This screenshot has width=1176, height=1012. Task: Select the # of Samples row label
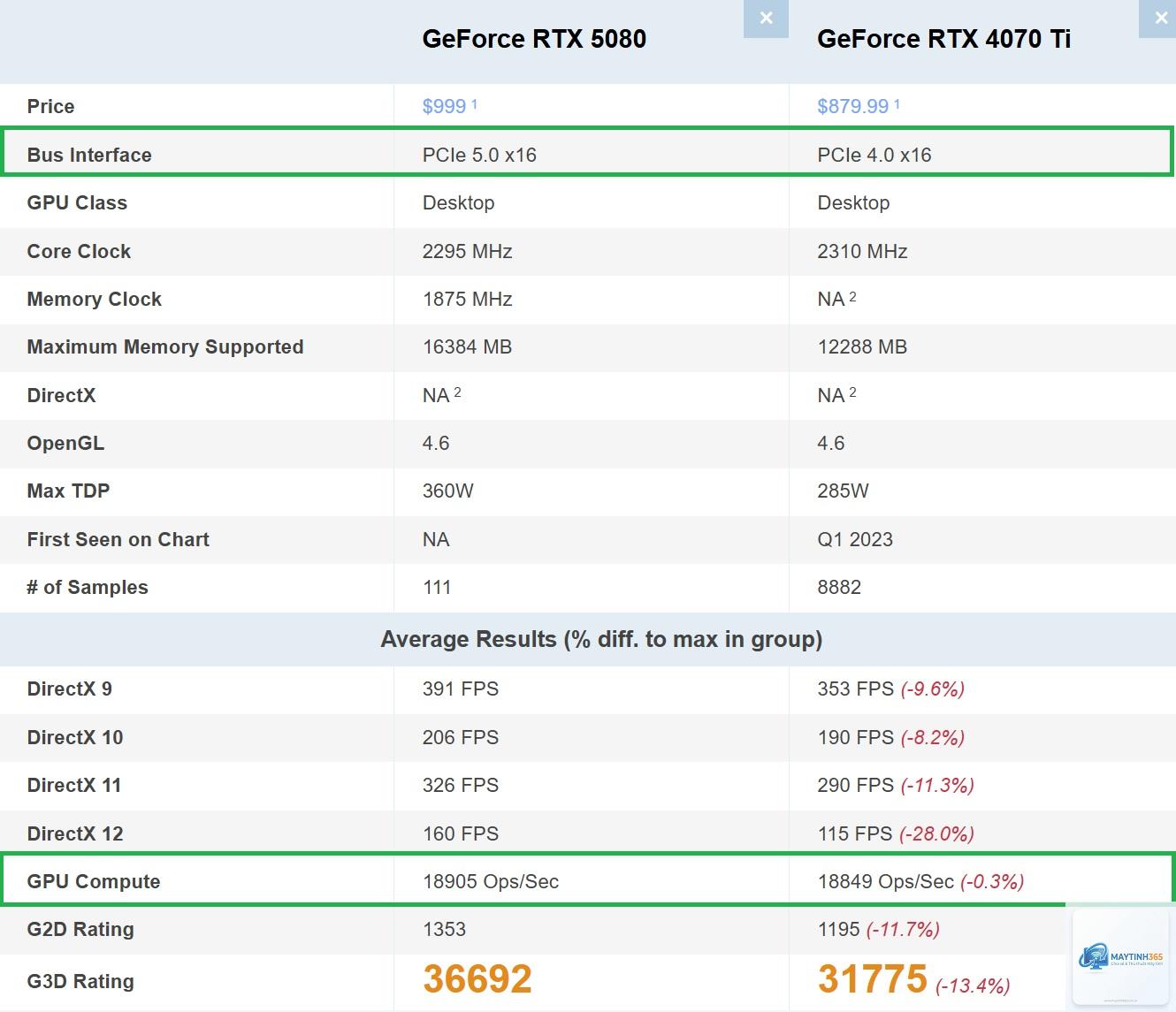(88, 587)
